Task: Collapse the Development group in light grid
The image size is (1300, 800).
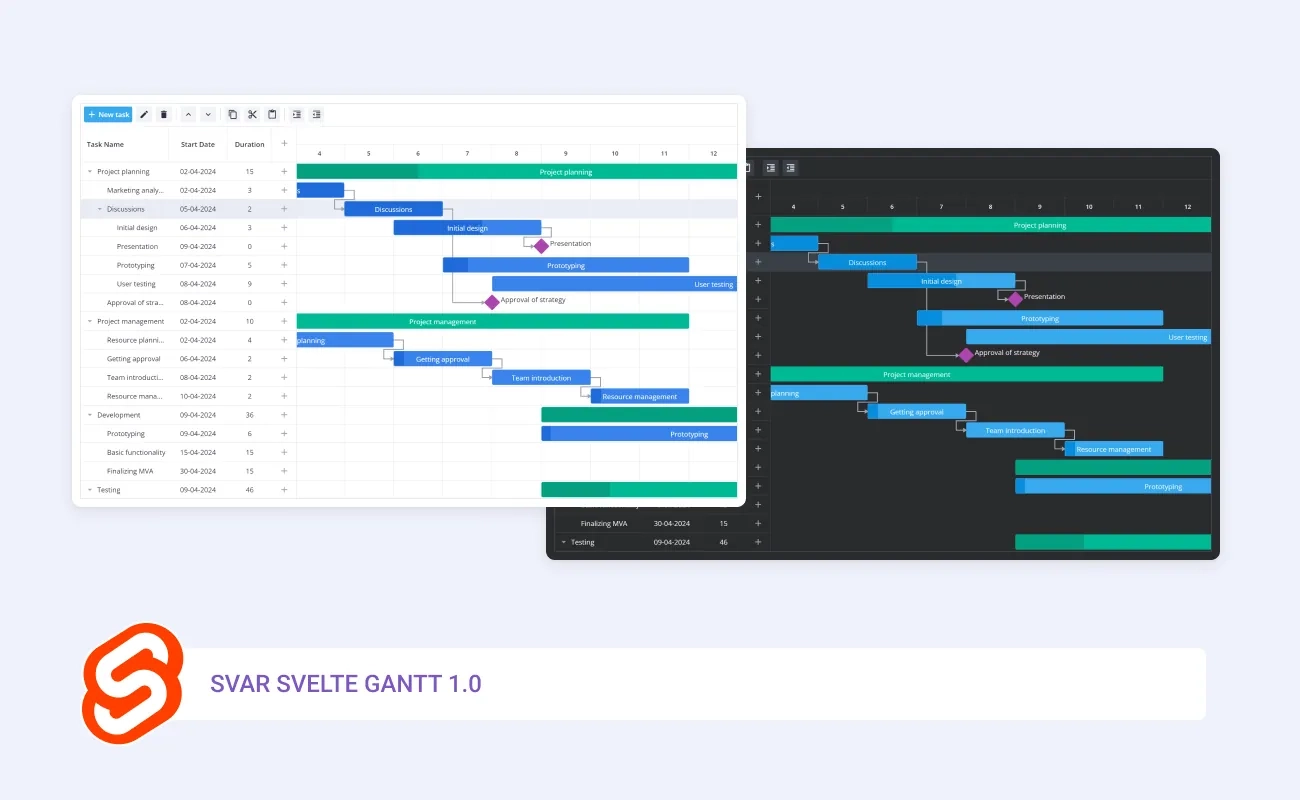Action: [x=90, y=415]
